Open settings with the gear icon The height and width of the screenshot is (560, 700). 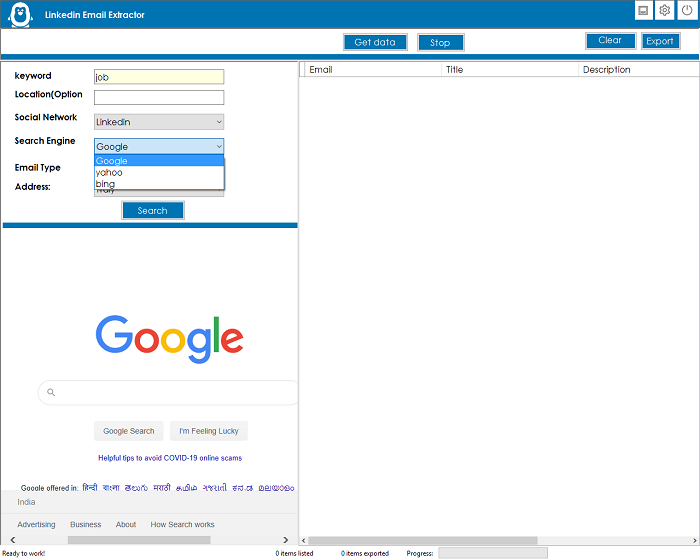[665, 11]
